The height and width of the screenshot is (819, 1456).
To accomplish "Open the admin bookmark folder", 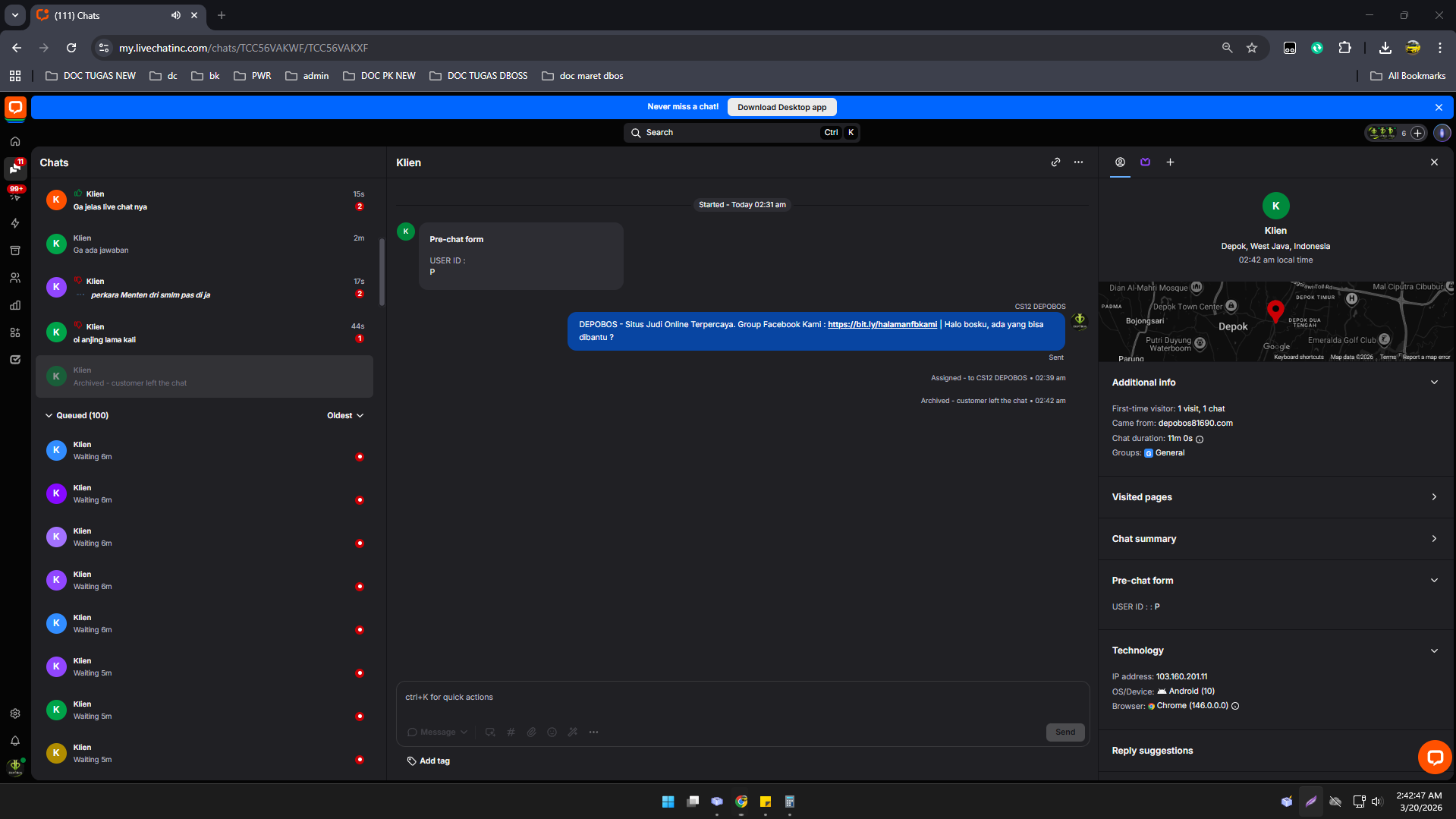I will tap(307, 76).
